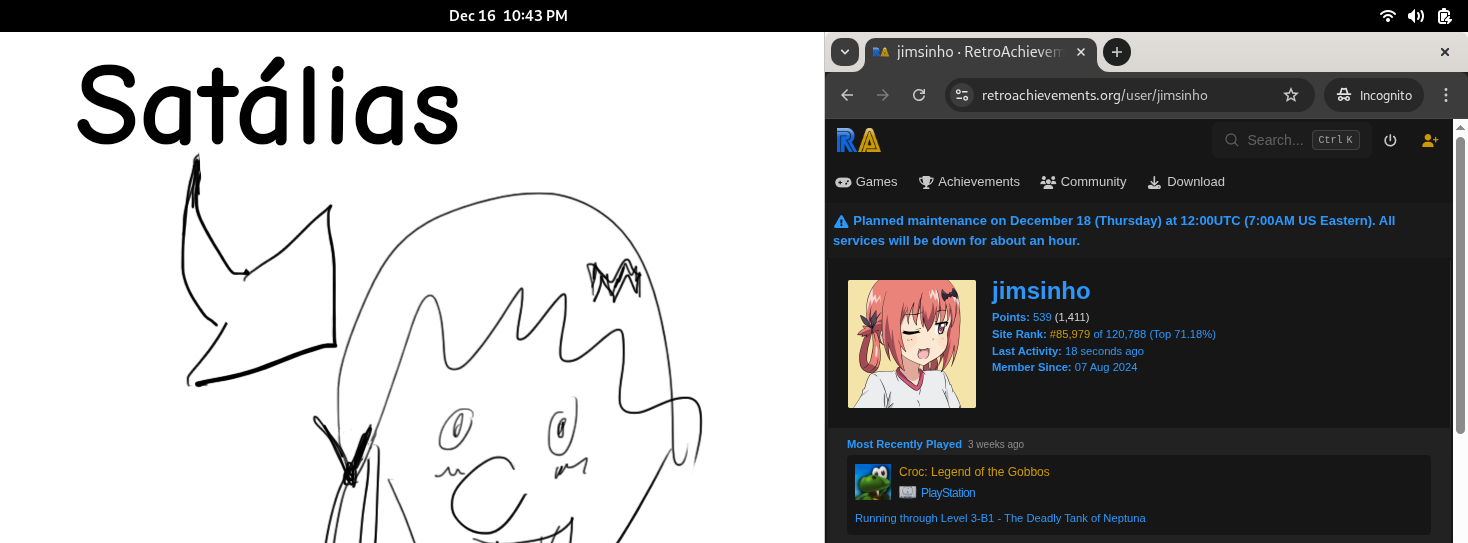Image resolution: width=1468 pixels, height=543 pixels.
Task: Select the jimsinho RetroAchievements browser tab
Action: pos(980,52)
